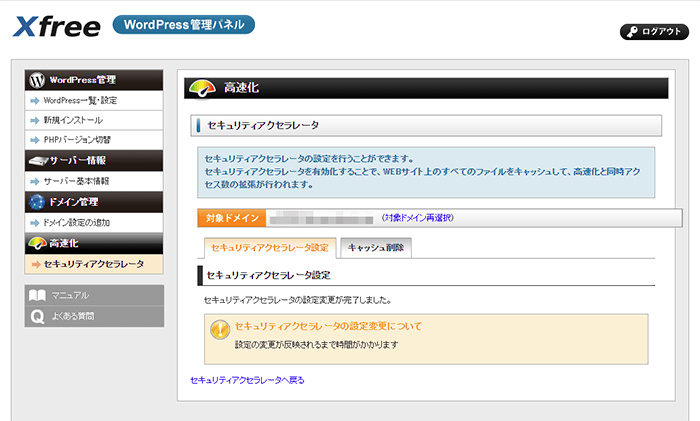Click the ログアウト button

[654, 32]
